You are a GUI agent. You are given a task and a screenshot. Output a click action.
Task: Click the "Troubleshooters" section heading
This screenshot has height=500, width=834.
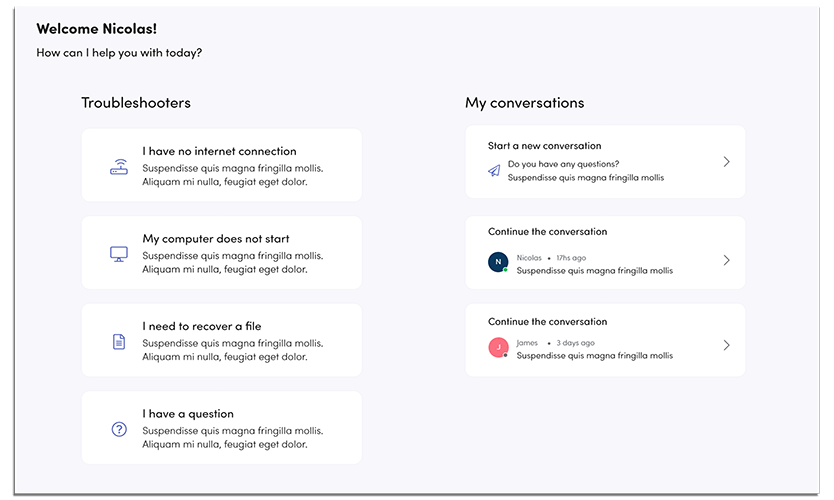click(x=136, y=103)
